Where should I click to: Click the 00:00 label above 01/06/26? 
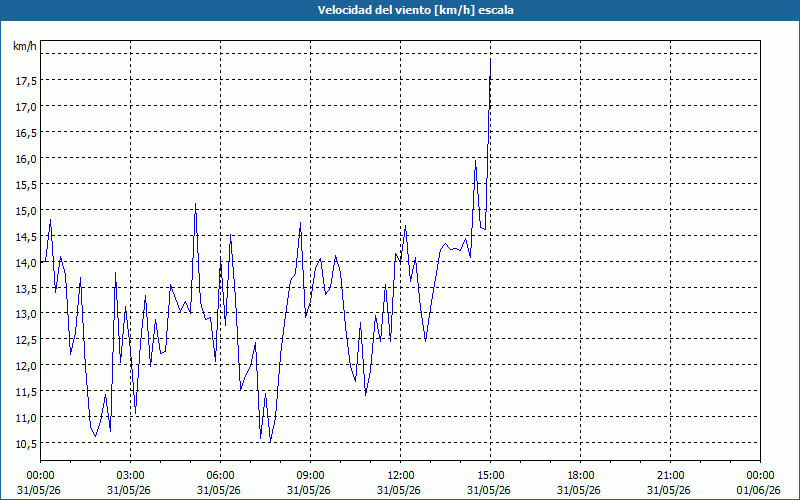click(x=759, y=476)
